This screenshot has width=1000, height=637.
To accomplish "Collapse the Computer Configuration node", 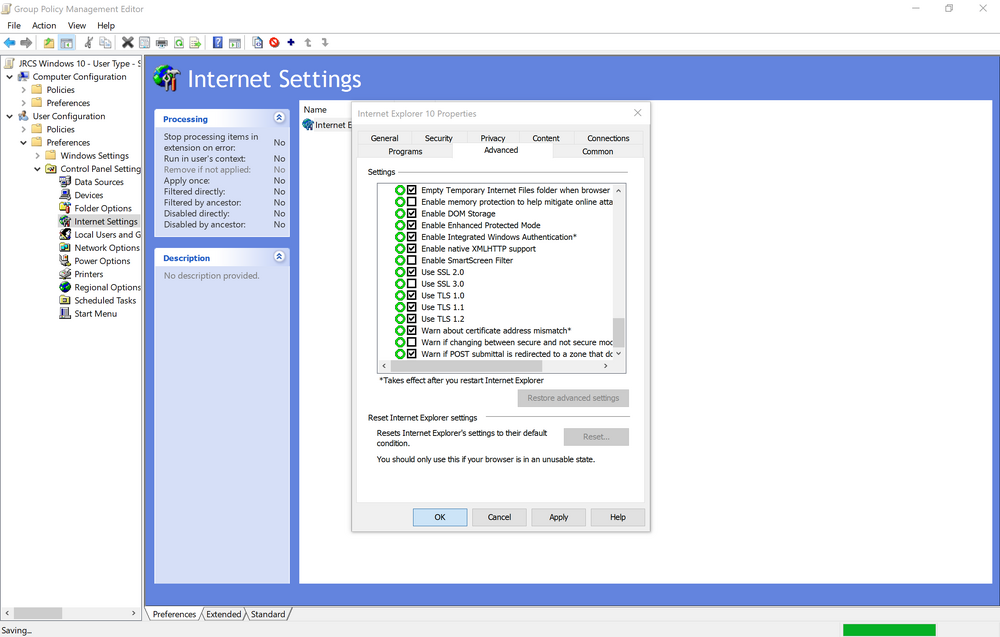I will pos(10,77).
